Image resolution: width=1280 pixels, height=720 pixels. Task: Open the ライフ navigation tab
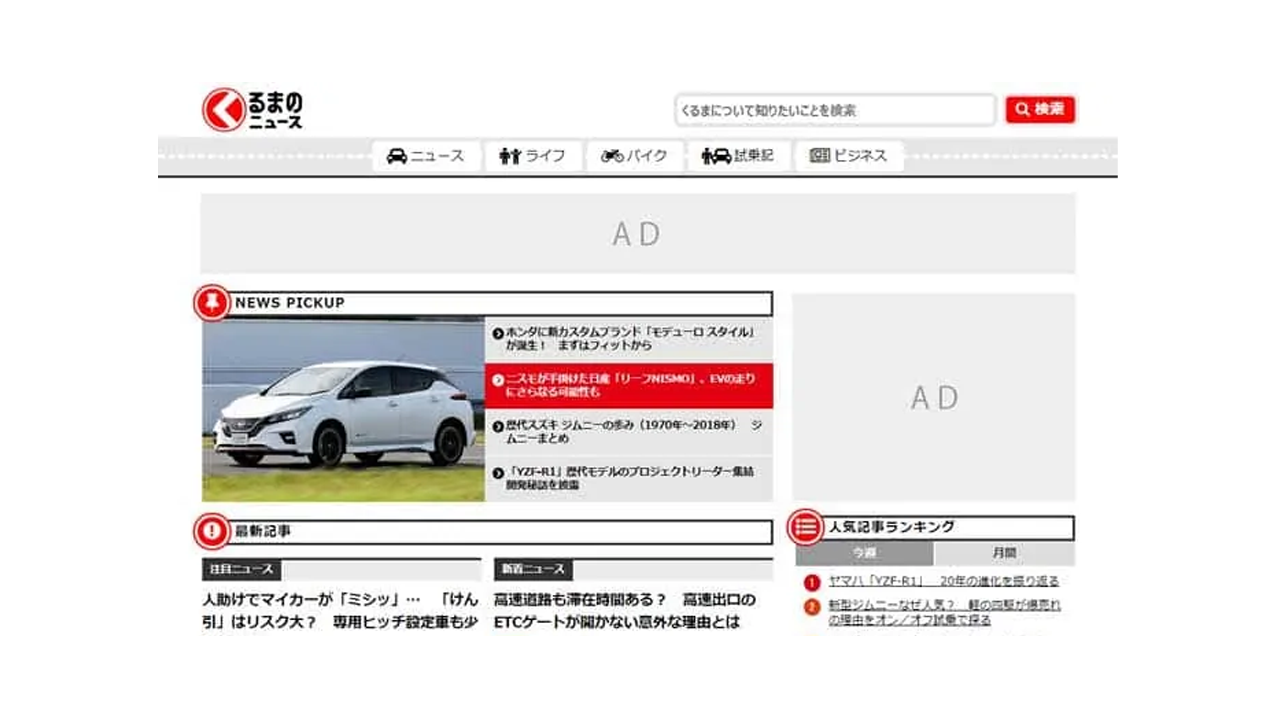pos(533,156)
